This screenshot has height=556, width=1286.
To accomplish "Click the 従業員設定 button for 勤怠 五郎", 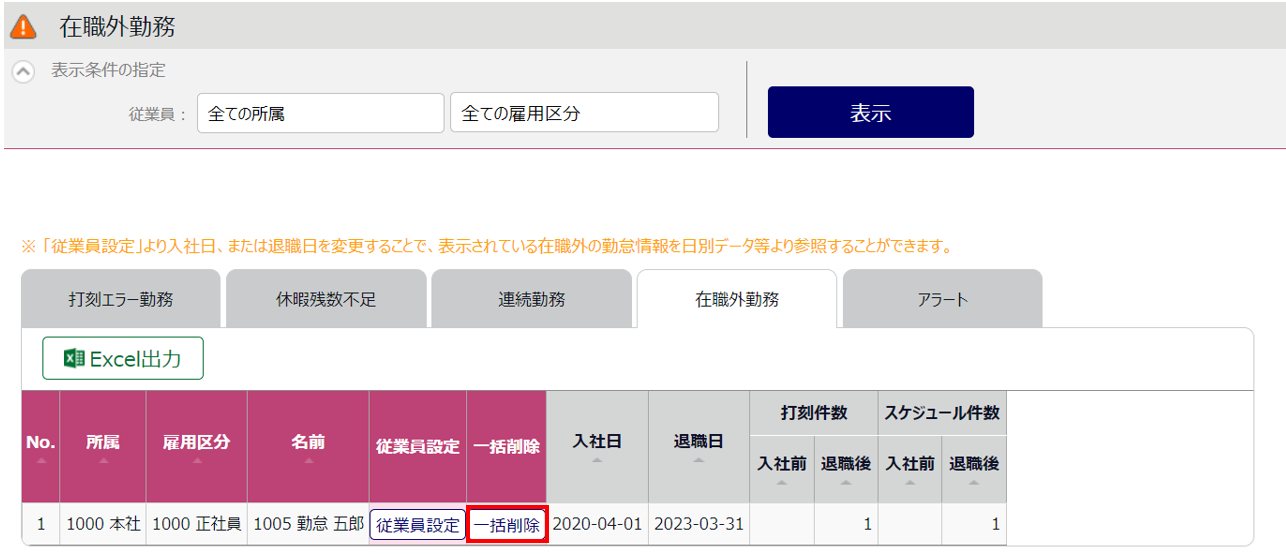I will 417,525.
